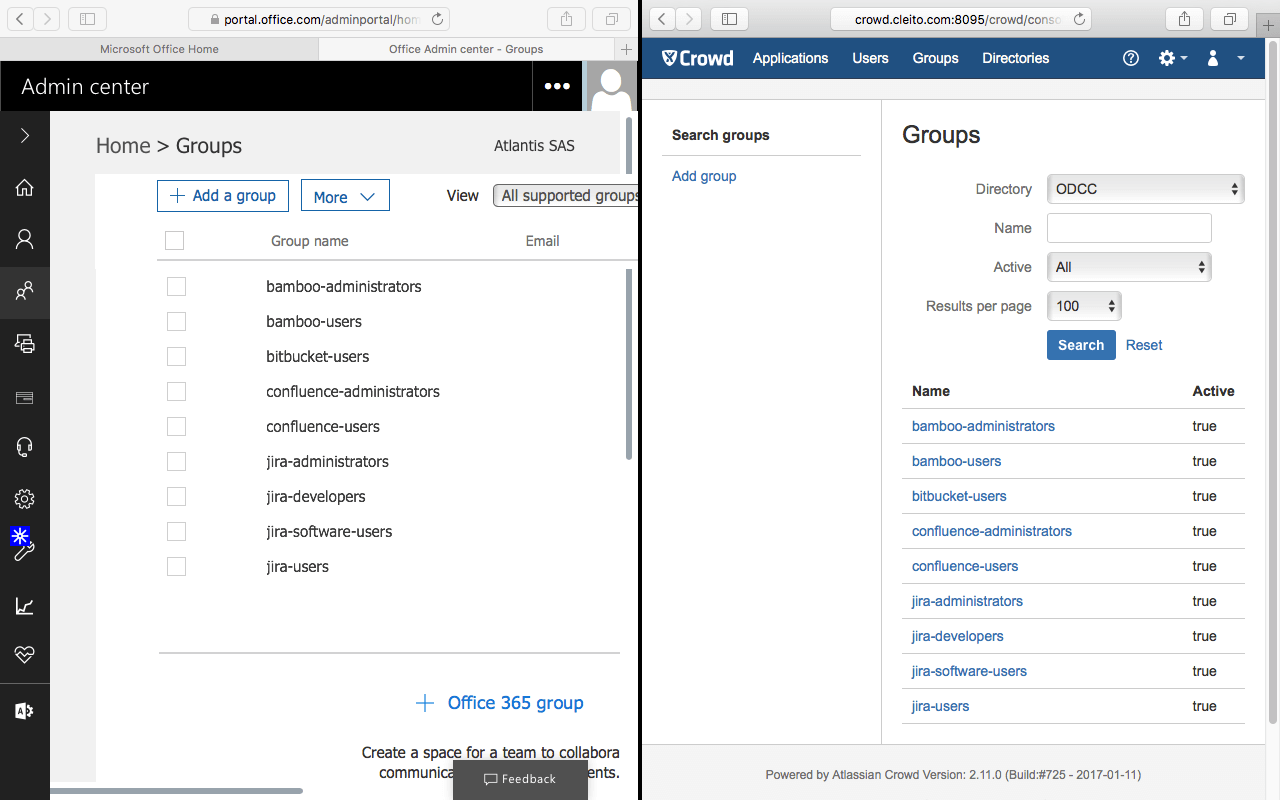
Task: Switch to Microsoft Office Home tab
Action: click(x=159, y=49)
